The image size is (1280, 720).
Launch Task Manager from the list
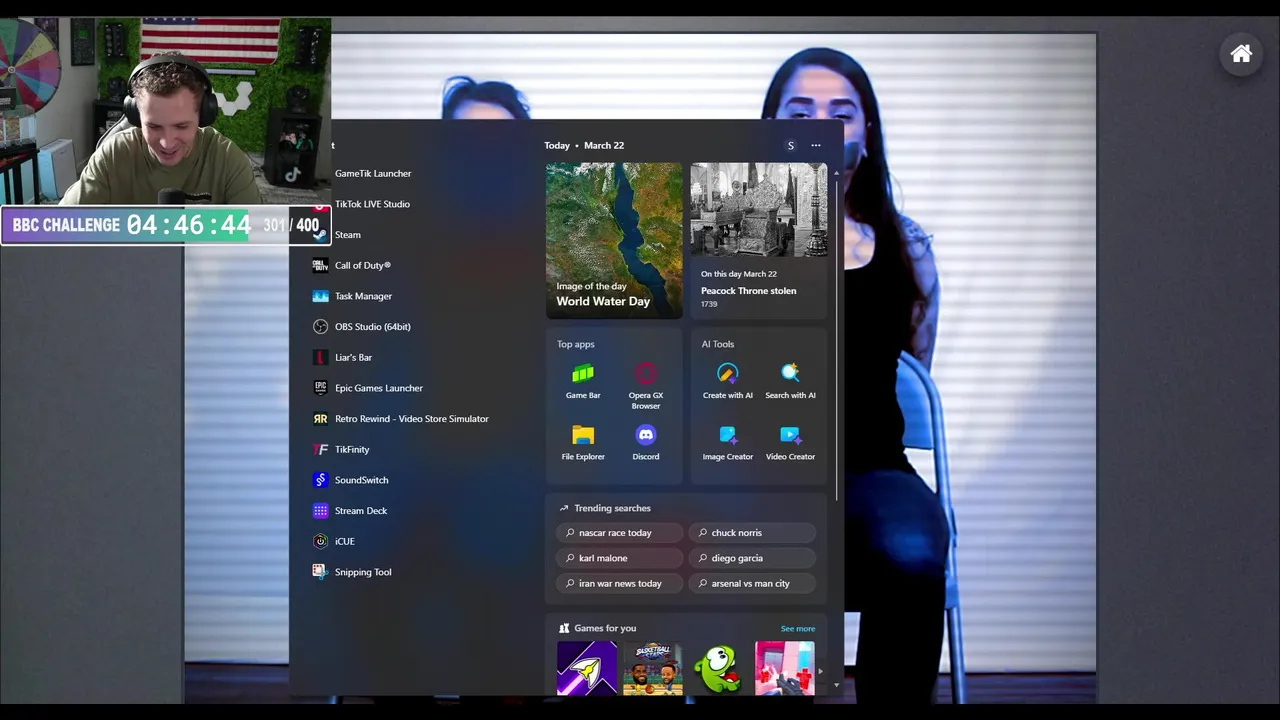pos(352,296)
